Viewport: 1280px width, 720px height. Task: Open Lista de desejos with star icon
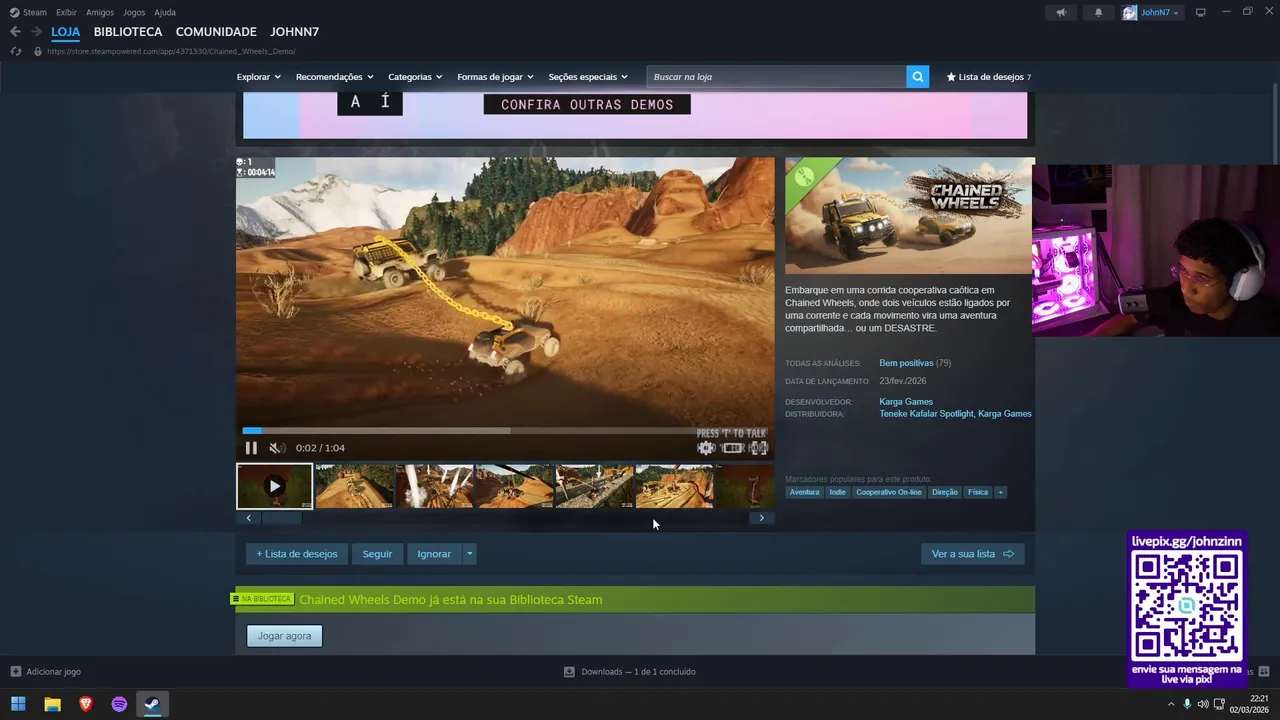(989, 77)
